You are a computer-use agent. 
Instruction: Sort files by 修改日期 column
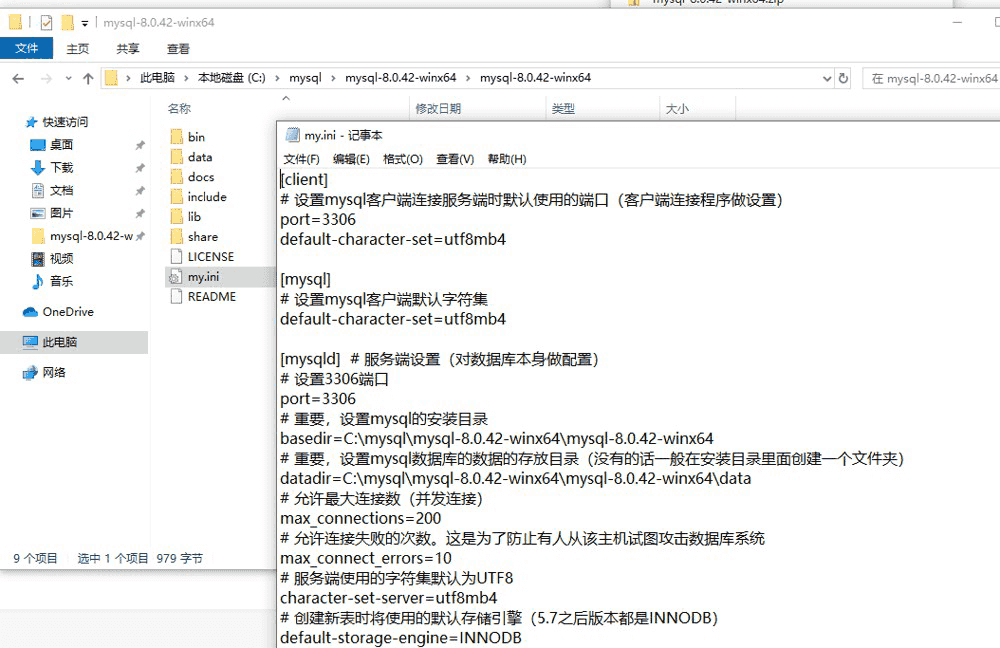[x=438, y=108]
